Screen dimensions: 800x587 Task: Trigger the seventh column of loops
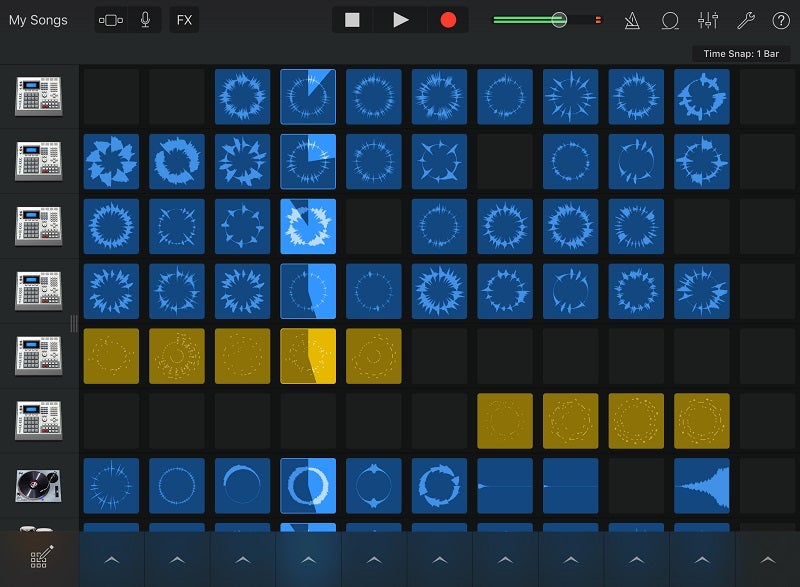[x=505, y=559]
